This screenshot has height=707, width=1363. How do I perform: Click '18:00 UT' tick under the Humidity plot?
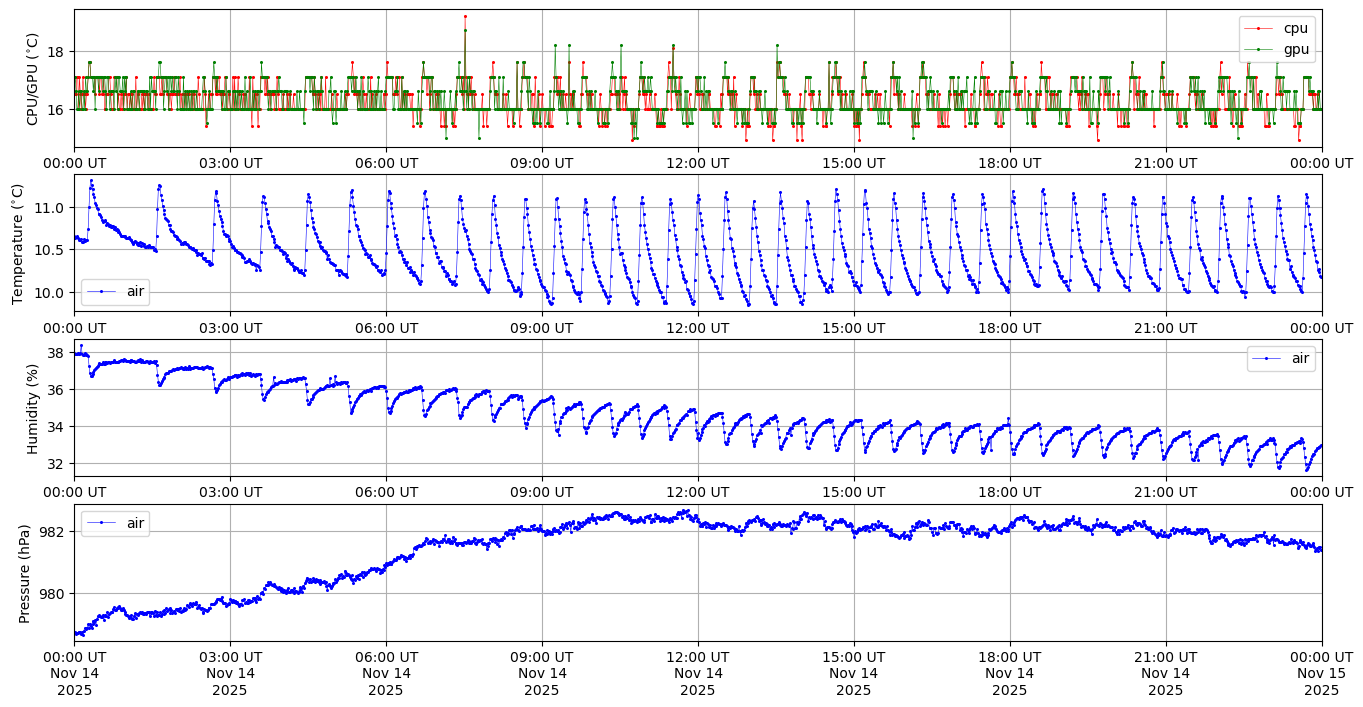coord(1009,492)
